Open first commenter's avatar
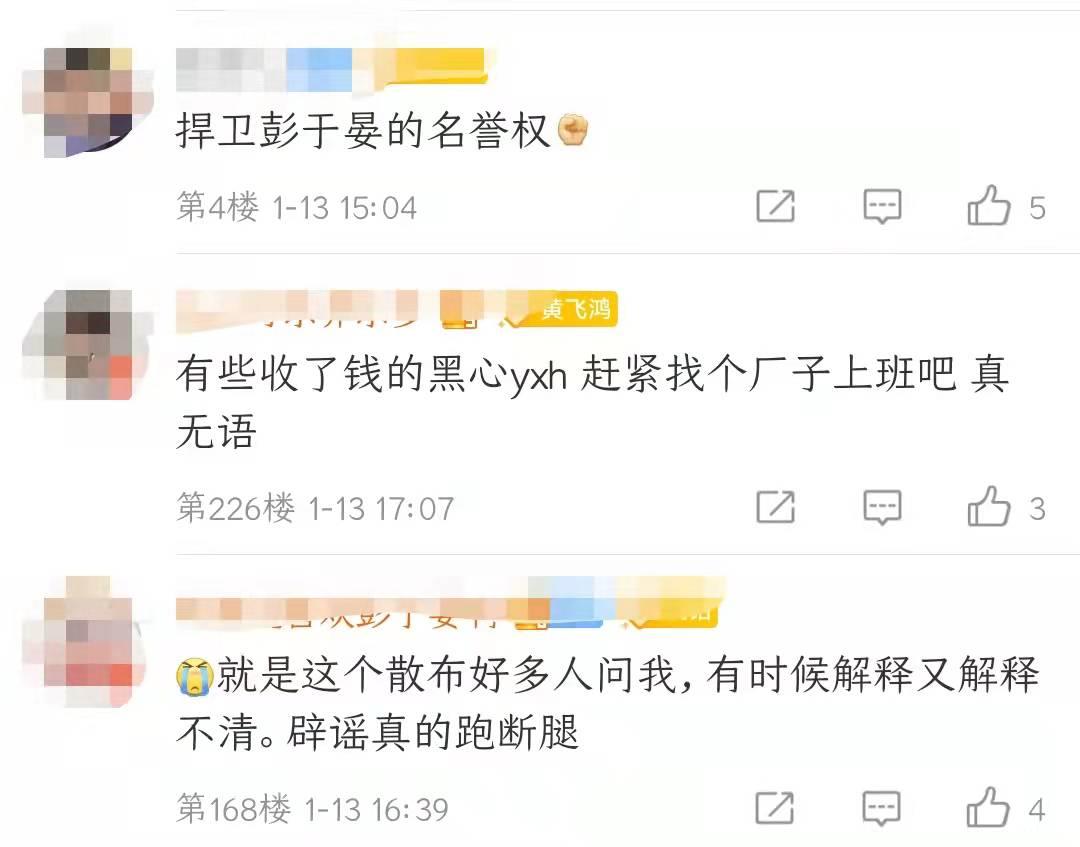Image resolution: width=1080 pixels, height=847 pixels. [x=87, y=102]
